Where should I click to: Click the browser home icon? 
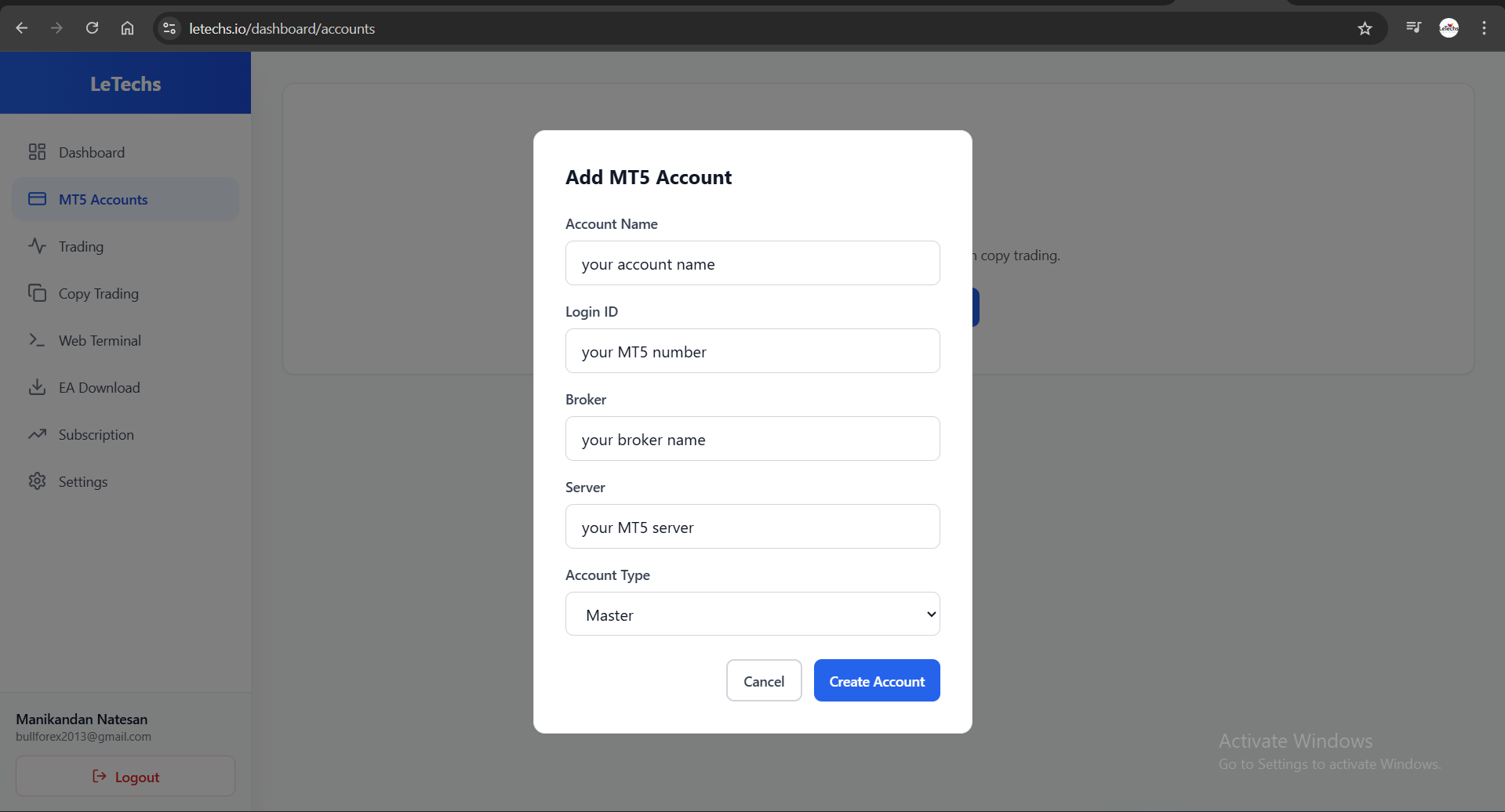(127, 28)
